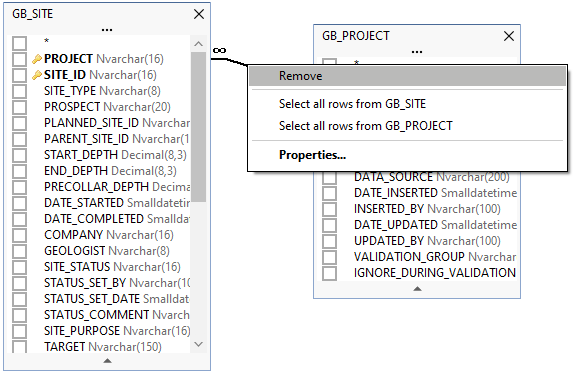Select all GB_SITE columns via asterisk checkbox
Screen dimensions: 574x375
(x=19, y=43)
